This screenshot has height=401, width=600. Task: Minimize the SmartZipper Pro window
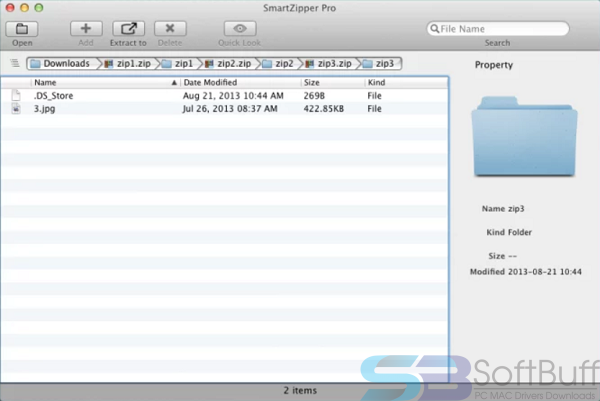[24, 8]
